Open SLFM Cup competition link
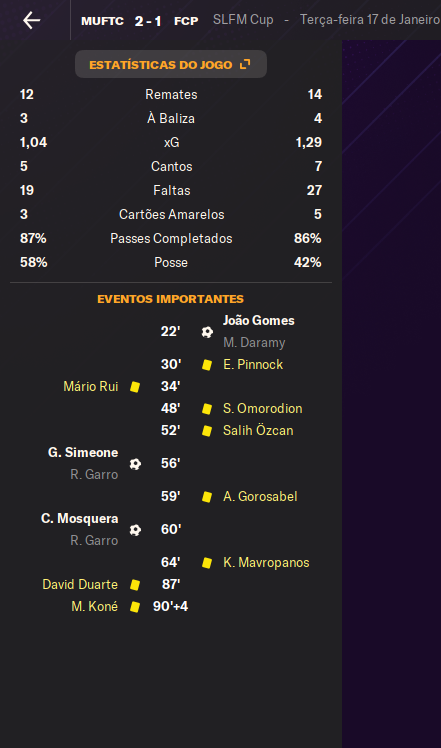This screenshot has width=441, height=748. tap(243, 20)
